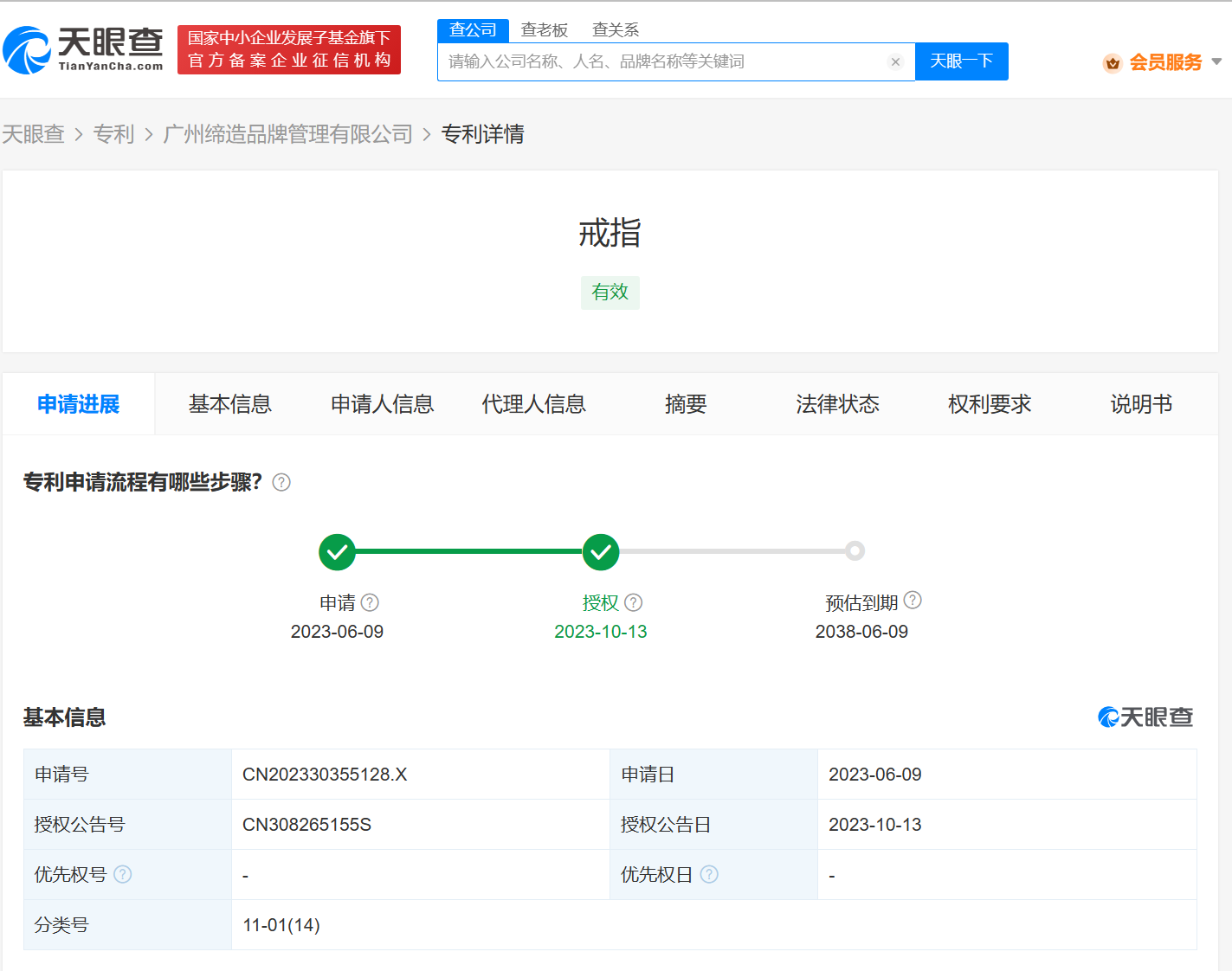This screenshot has width=1232, height=971.
Task: Select the 申请人信息 tab
Action: 382,404
